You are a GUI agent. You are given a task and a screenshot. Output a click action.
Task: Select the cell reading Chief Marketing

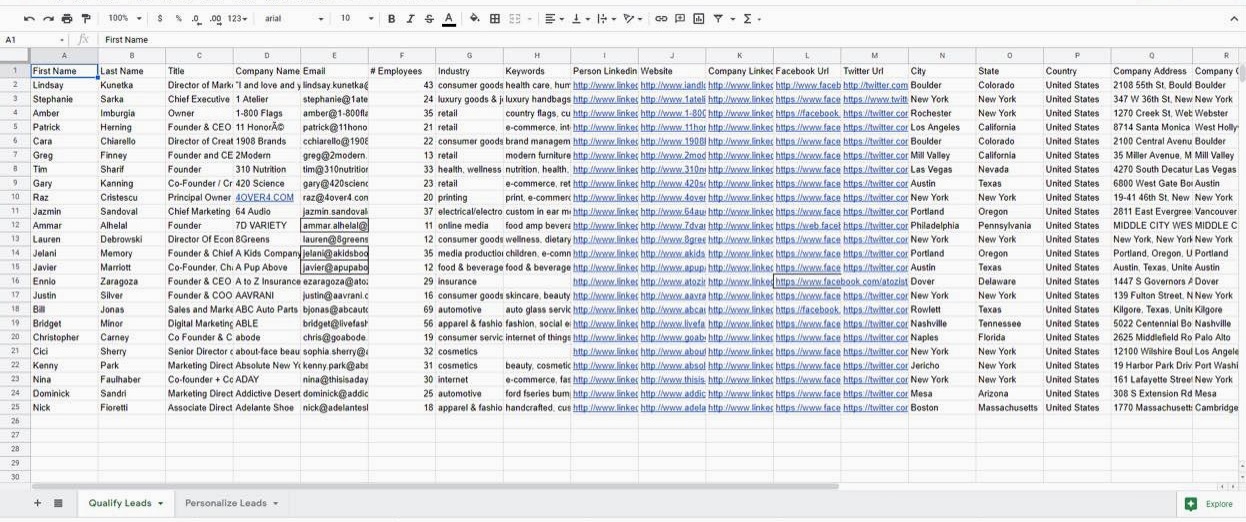click(x=199, y=212)
